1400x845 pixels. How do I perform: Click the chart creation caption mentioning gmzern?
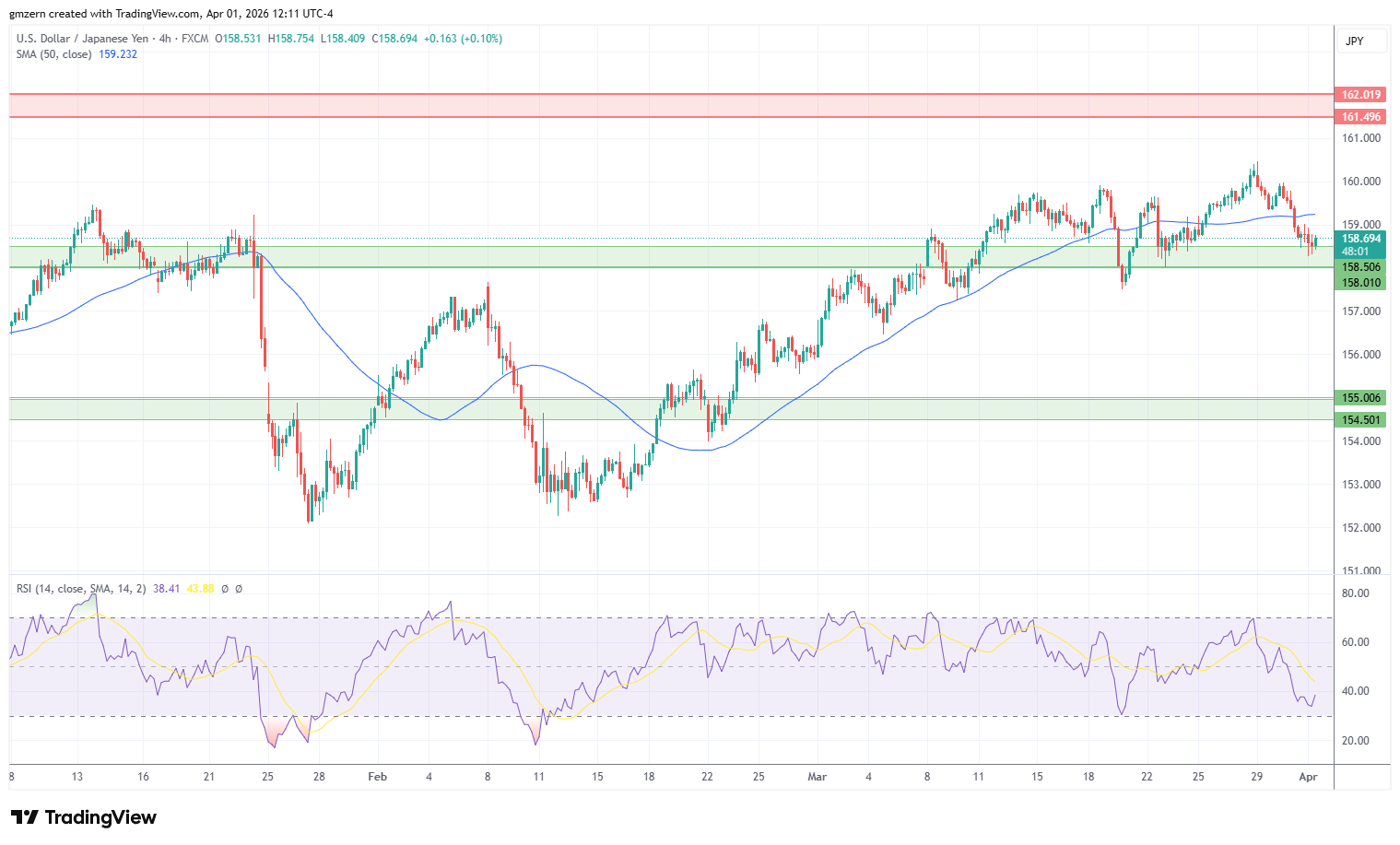coord(171,14)
